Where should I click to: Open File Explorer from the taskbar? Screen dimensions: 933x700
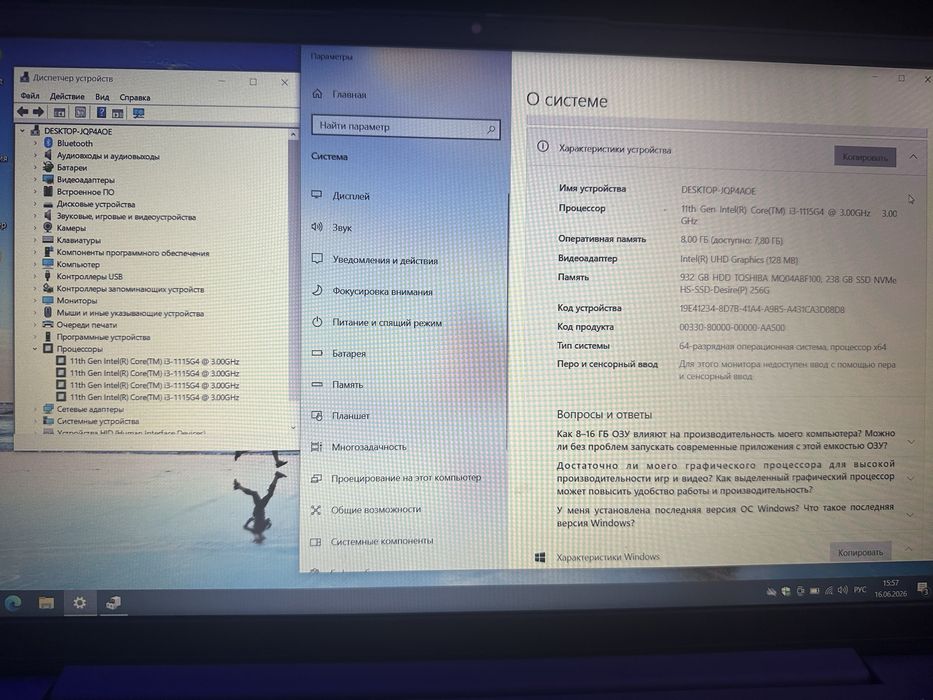tap(46, 603)
